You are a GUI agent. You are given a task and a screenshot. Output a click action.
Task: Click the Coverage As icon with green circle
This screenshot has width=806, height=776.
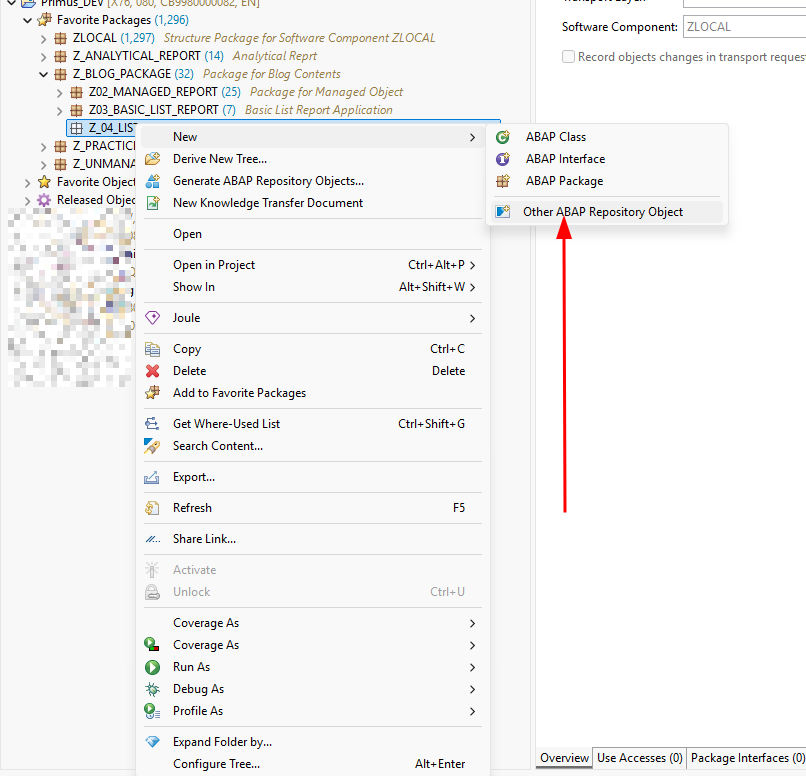pyautogui.click(x=152, y=644)
